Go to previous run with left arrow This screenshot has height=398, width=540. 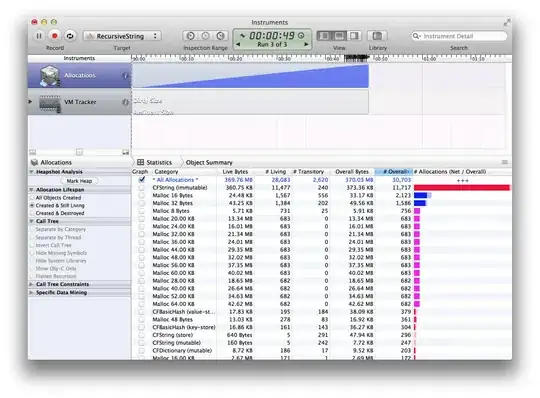(238, 44)
